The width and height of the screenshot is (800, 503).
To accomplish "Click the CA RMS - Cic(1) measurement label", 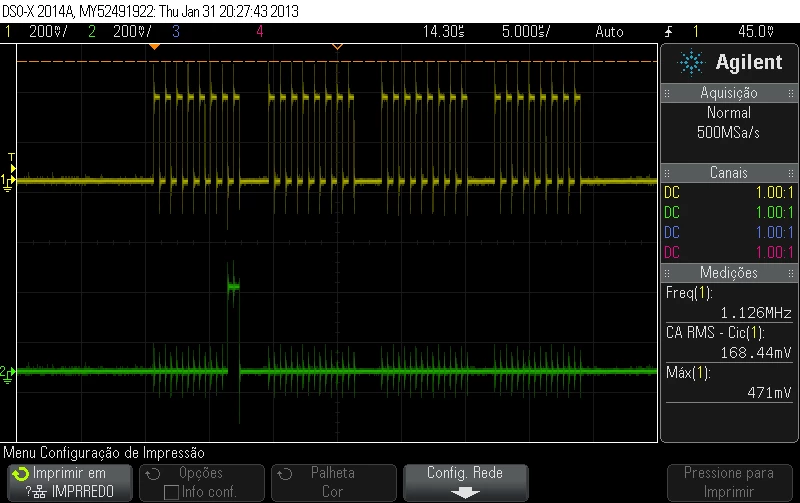I will (715, 333).
